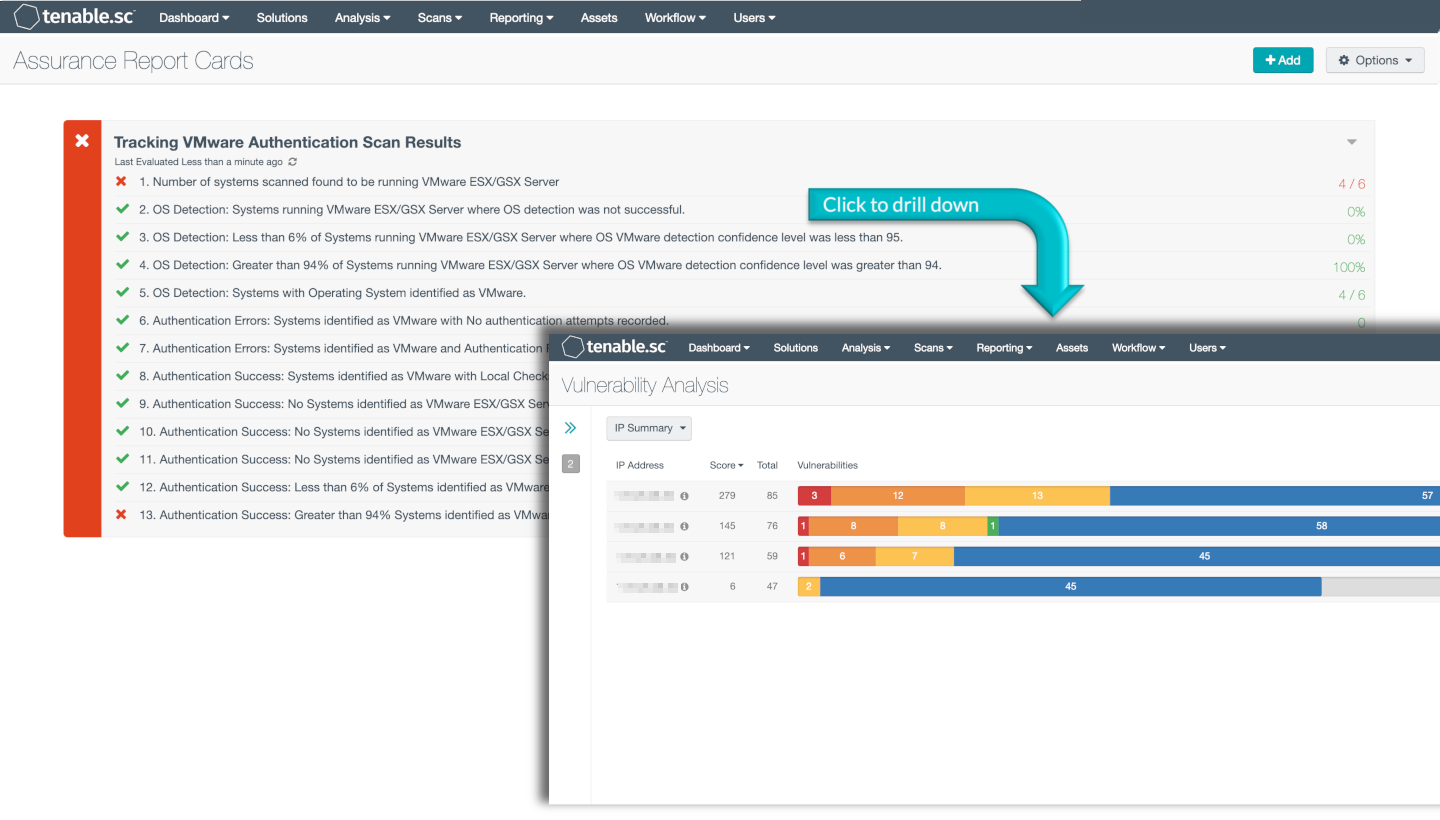Click the orange segment showing 6

pos(842,556)
